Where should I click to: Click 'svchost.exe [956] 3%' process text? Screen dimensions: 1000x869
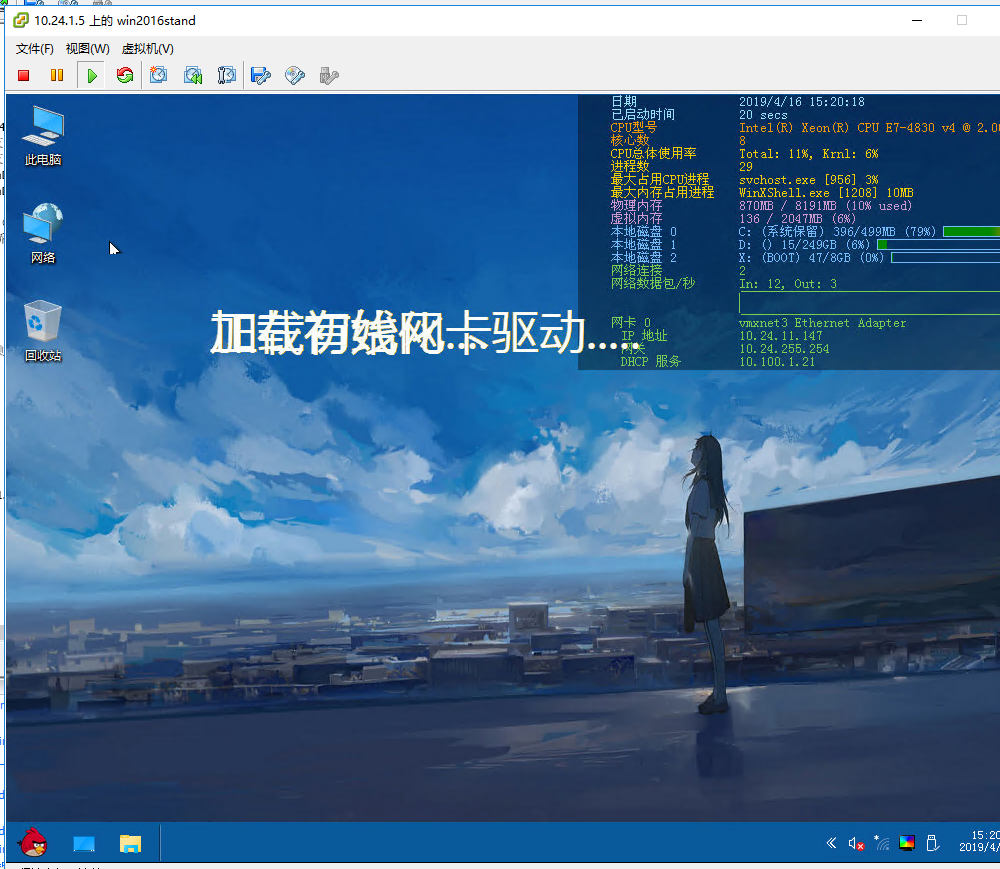809,180
